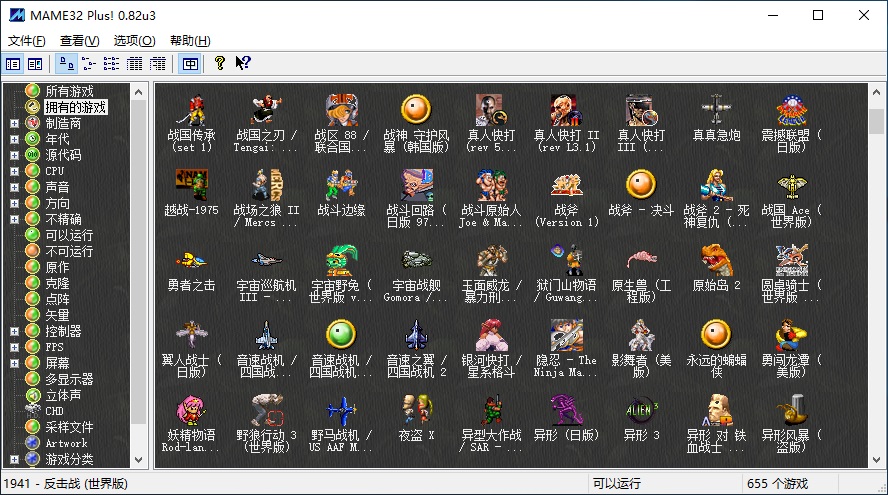Switch to list view in the toolbar
Screen dimensions: 888x495
pos(112,63)
